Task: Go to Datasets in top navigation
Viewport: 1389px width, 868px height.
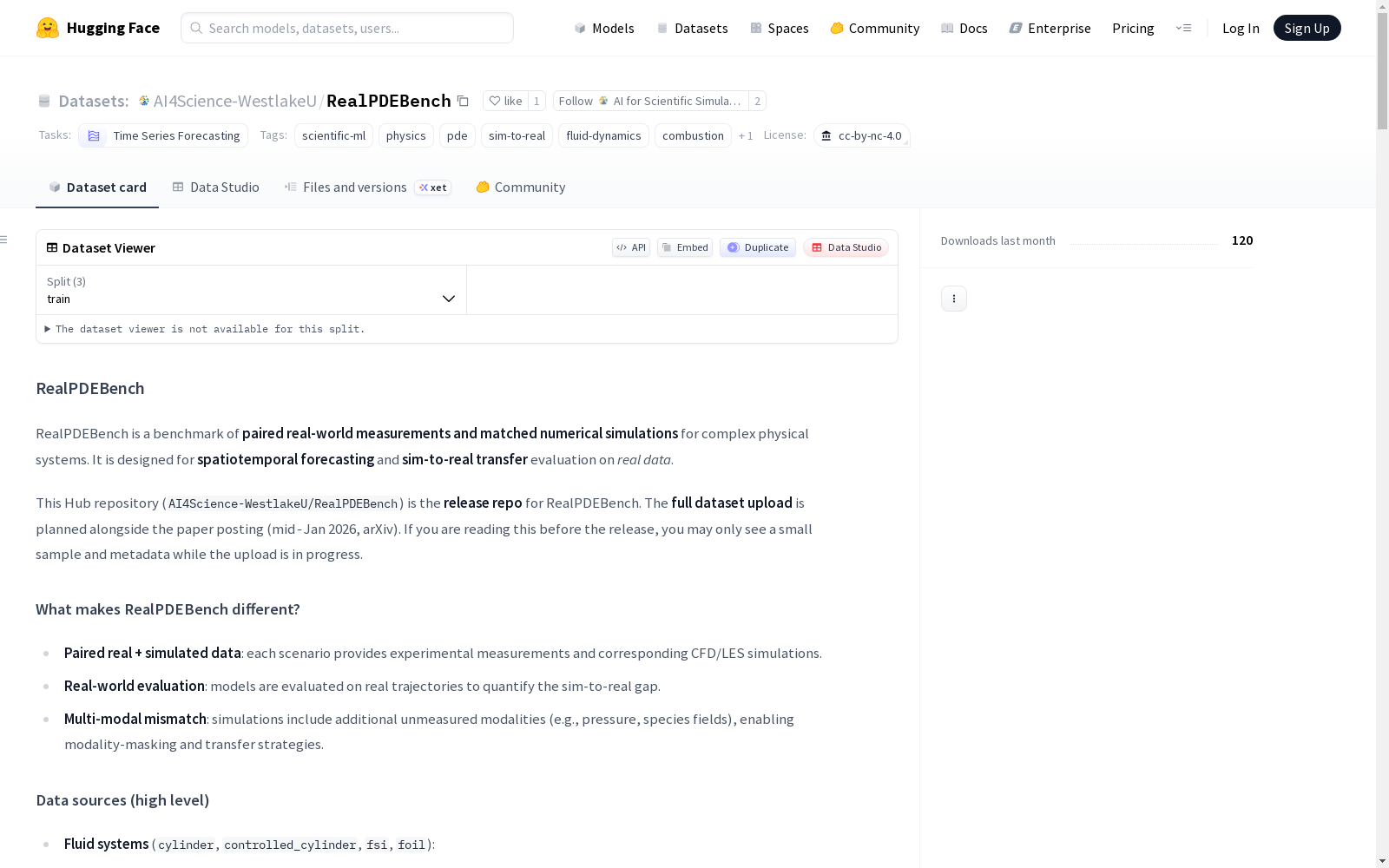Action: click(x=692, y=28)
